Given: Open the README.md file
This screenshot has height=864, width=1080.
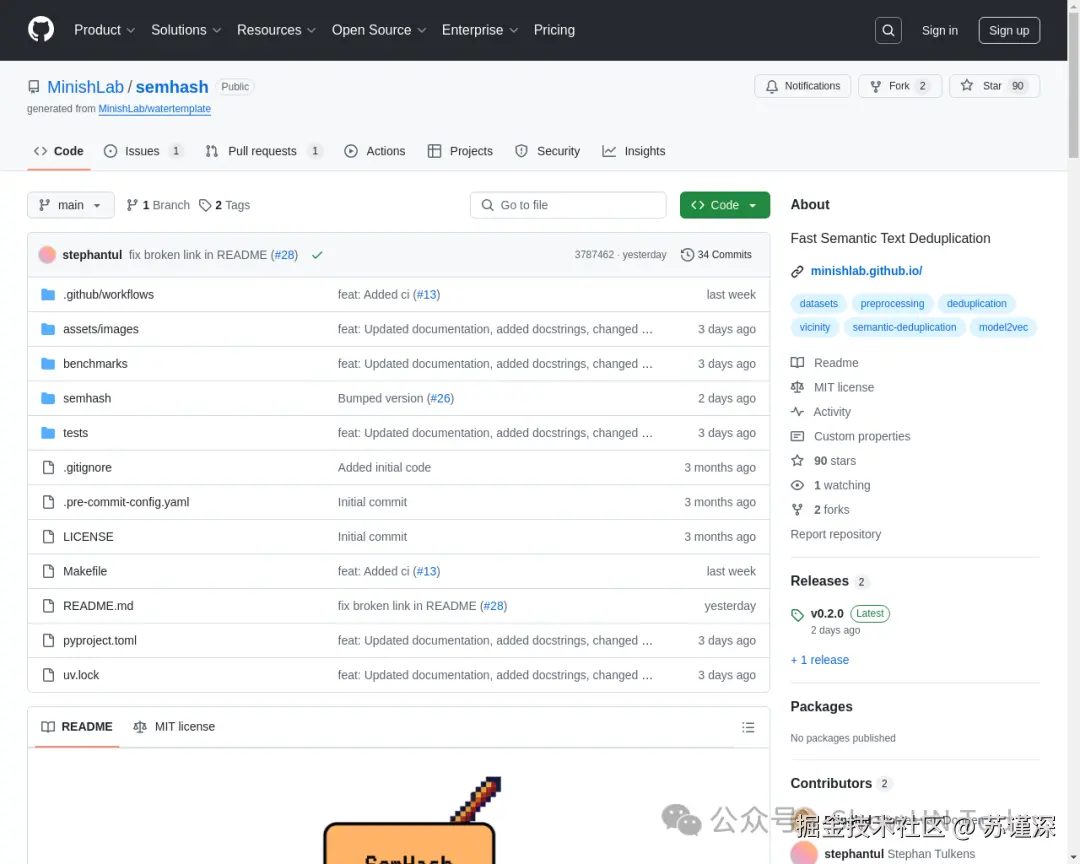Looking at the screenshot, I should coord(98,606).
